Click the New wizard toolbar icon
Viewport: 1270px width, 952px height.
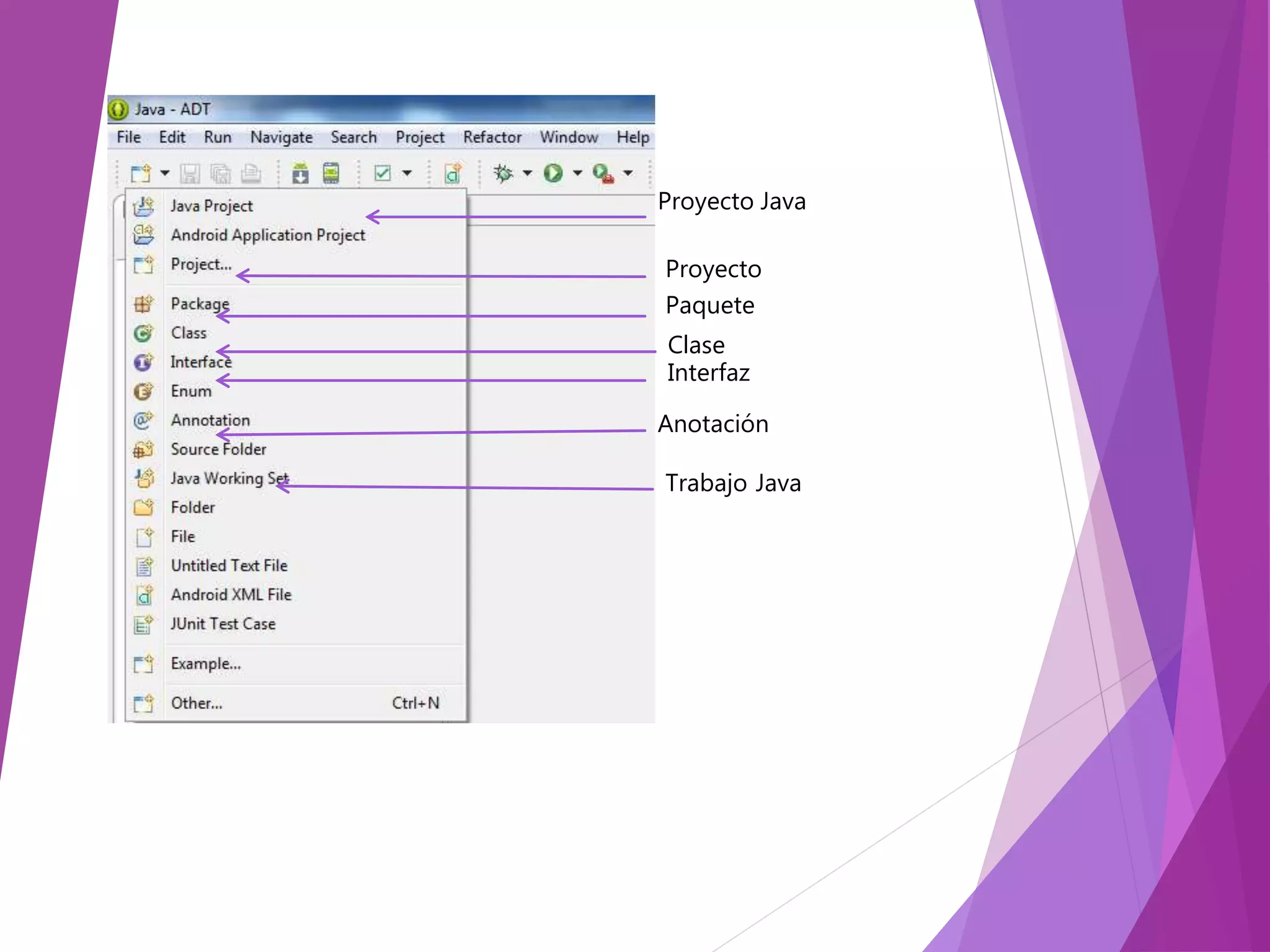tap(141, 173)
